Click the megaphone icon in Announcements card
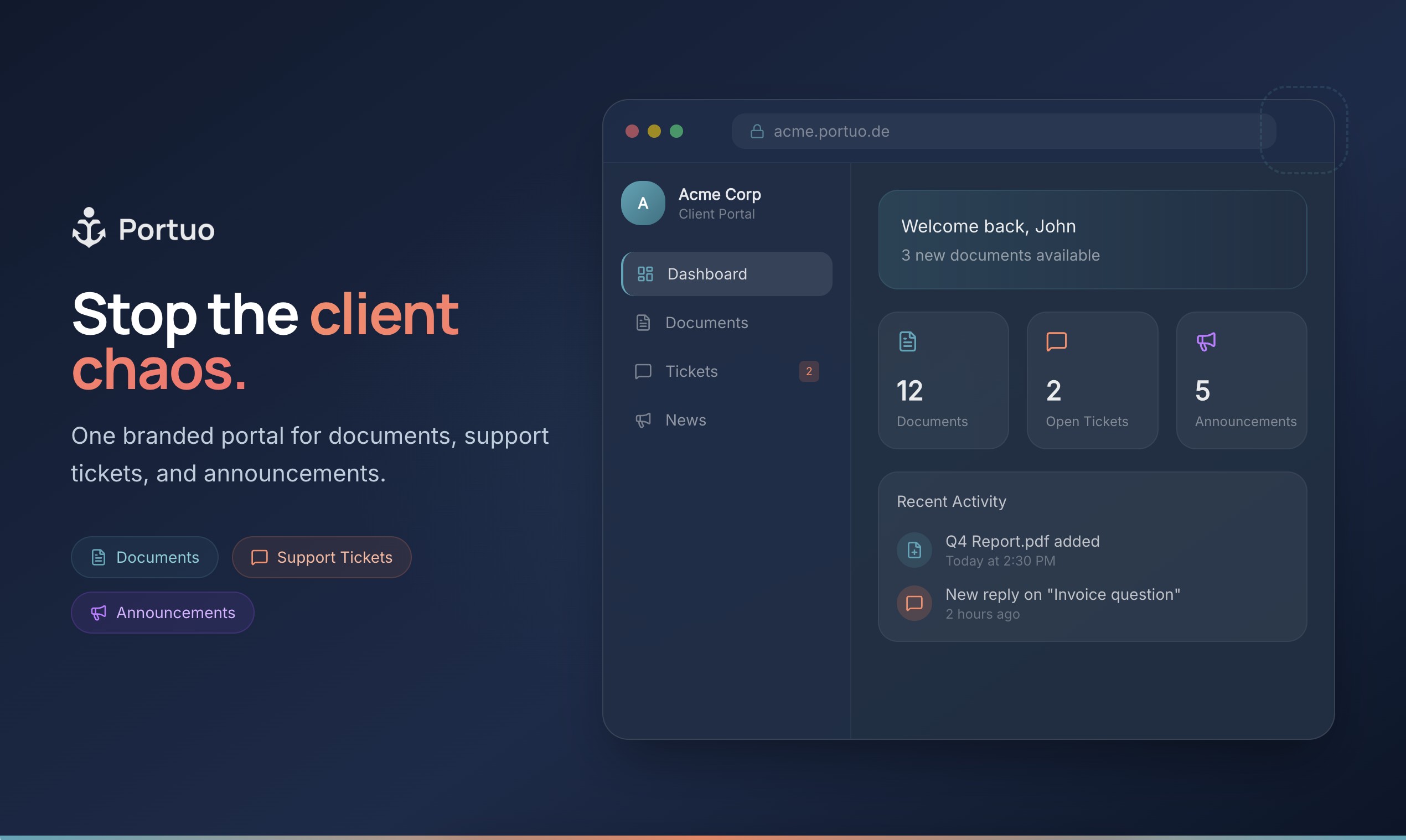Screen dimensions: 1406x840 (1206, 341)
